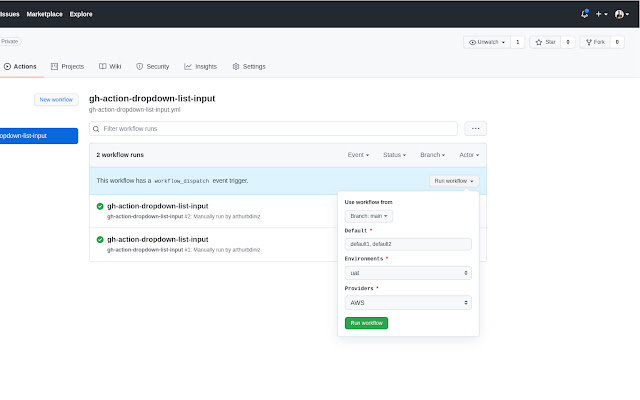
Task: Click the Insights tab graph icon
Action: pos(188,67)
